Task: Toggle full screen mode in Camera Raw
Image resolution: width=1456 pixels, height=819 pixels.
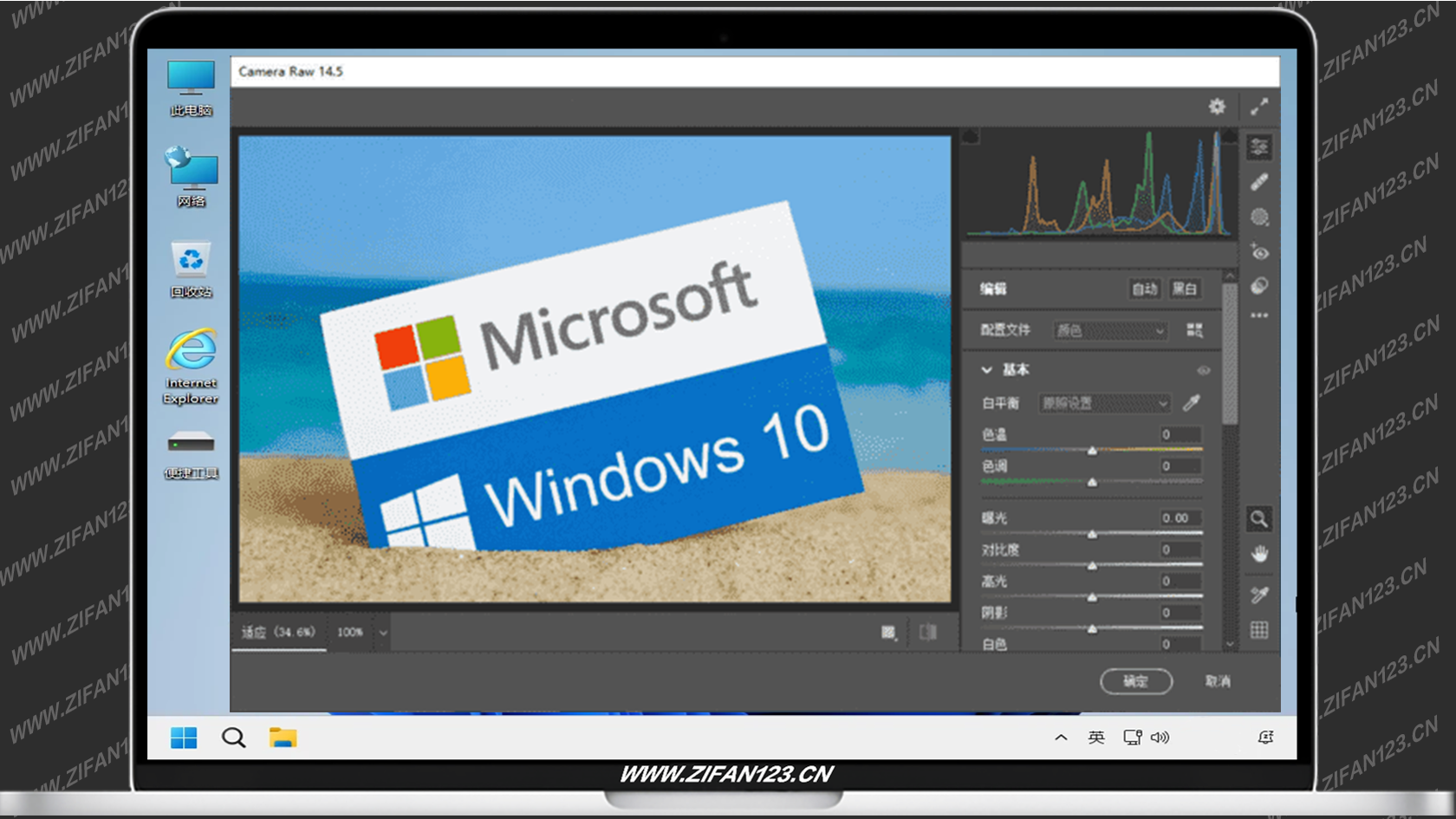Action: tap(1259, 107)
